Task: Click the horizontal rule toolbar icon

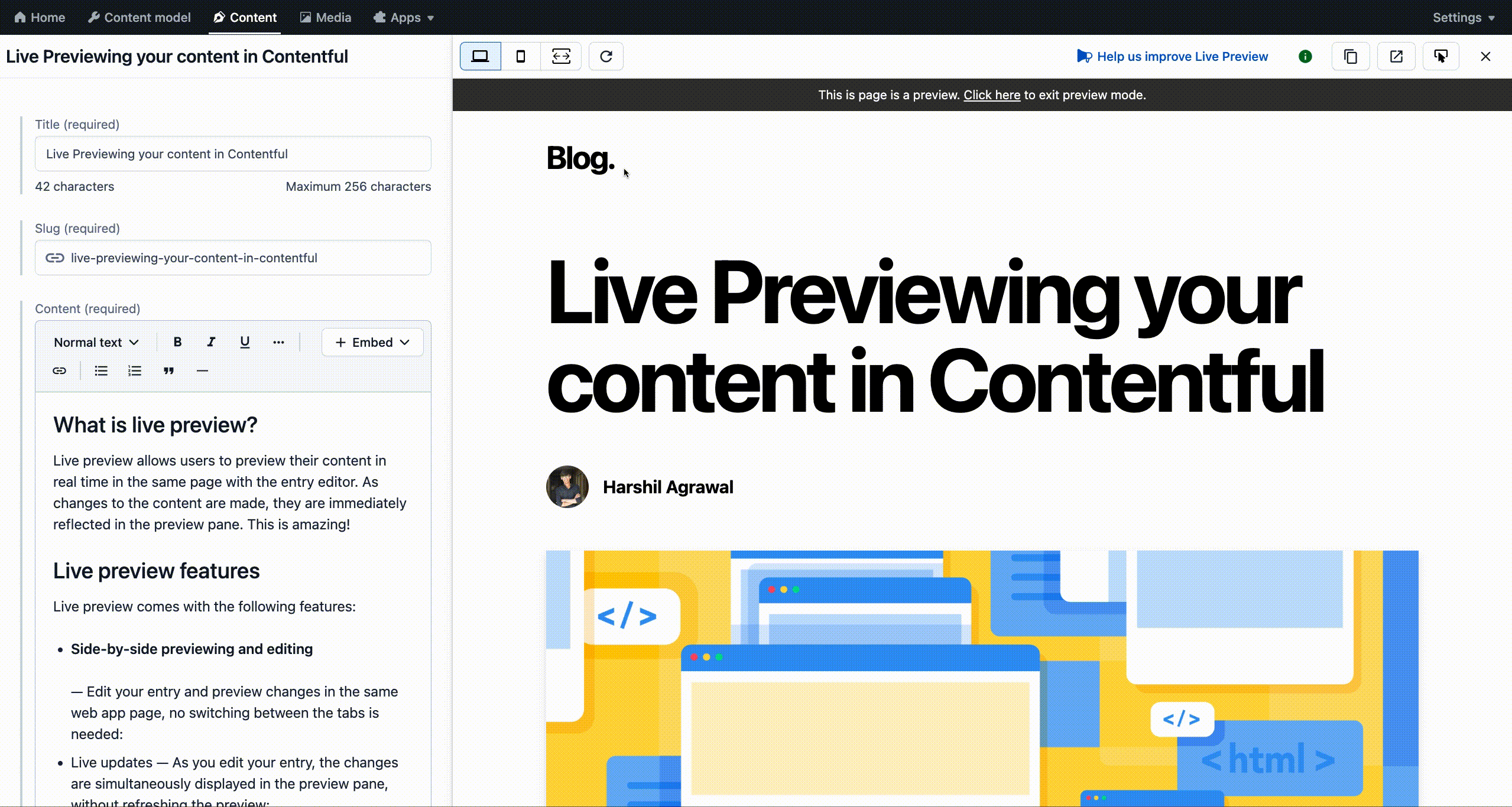Action: (202, 370)
